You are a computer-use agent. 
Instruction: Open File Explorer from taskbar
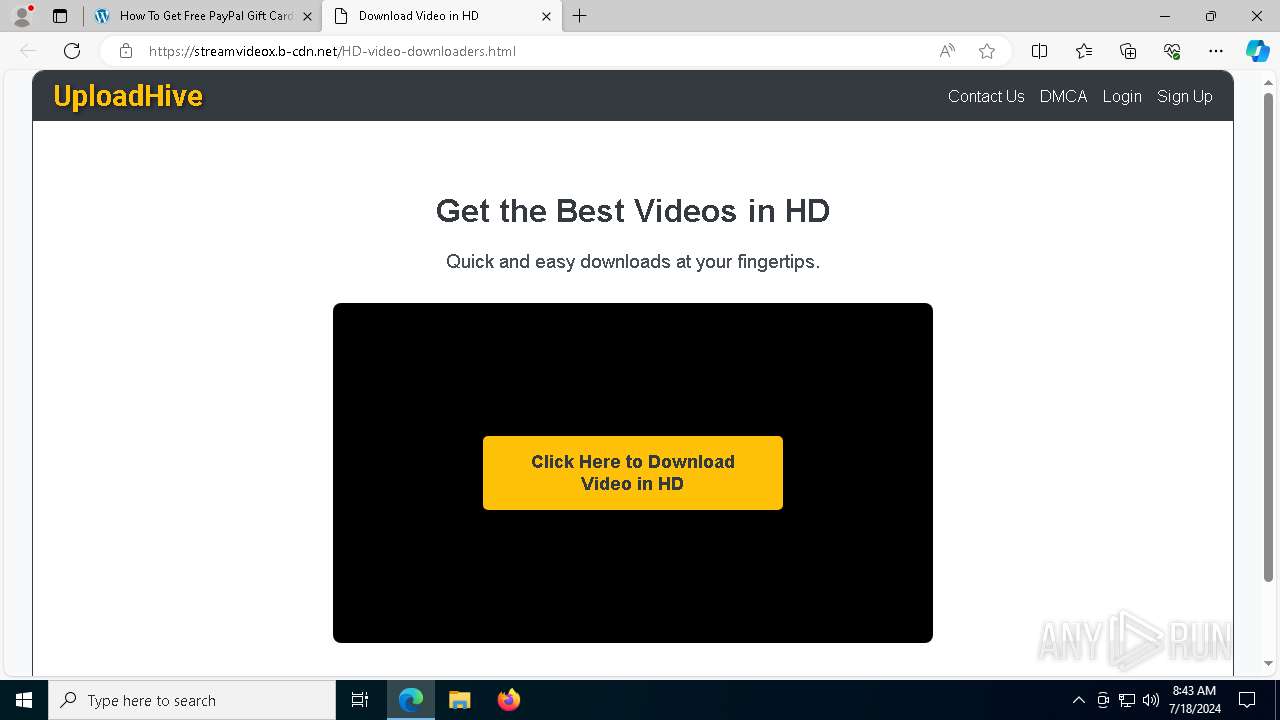coord(460,700)
